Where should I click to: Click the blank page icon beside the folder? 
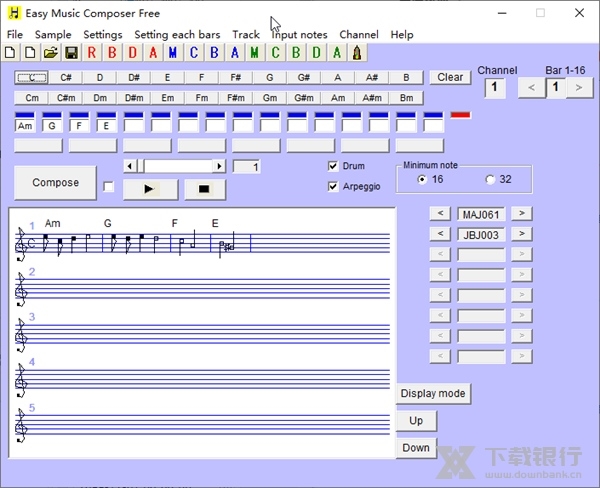tap(30, 52)
